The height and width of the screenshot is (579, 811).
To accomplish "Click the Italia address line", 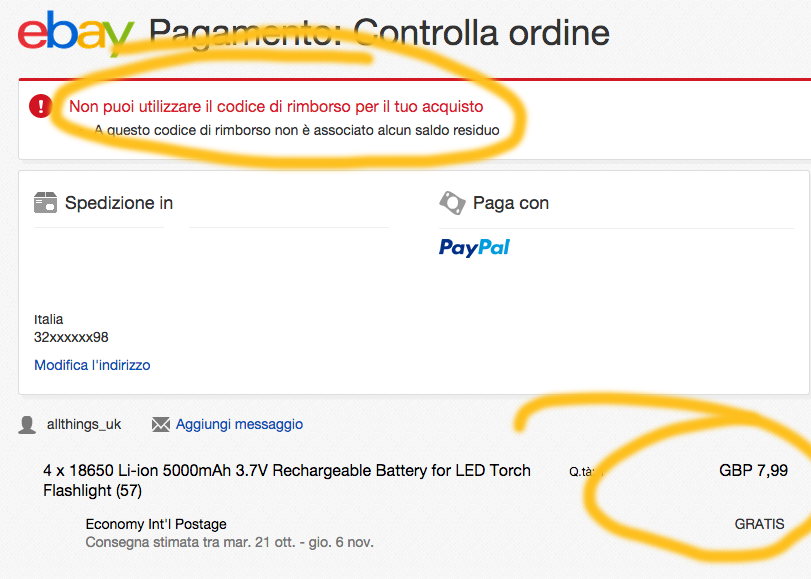I will 49,319.
